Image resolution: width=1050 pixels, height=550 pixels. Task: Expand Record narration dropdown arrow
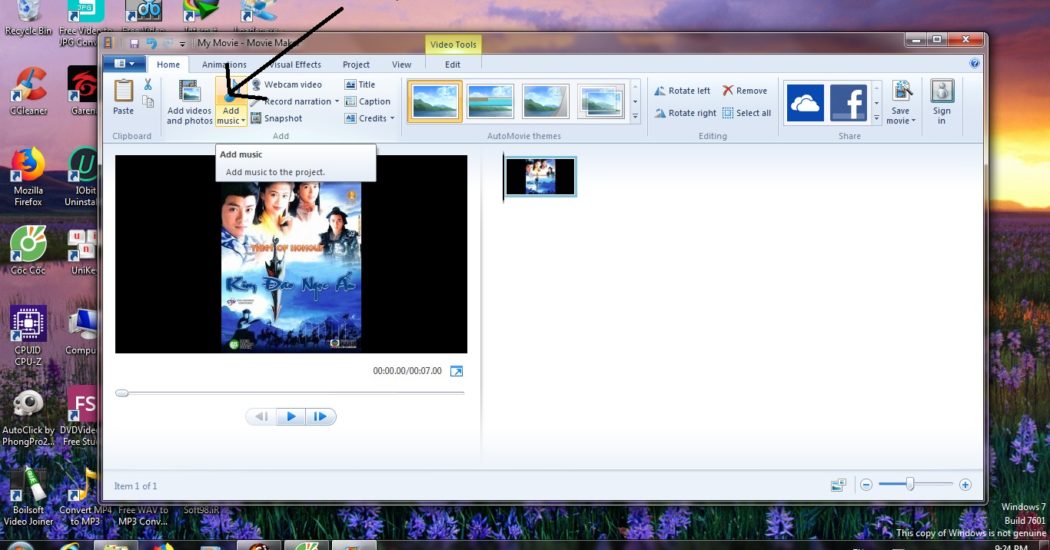[337, 102]
